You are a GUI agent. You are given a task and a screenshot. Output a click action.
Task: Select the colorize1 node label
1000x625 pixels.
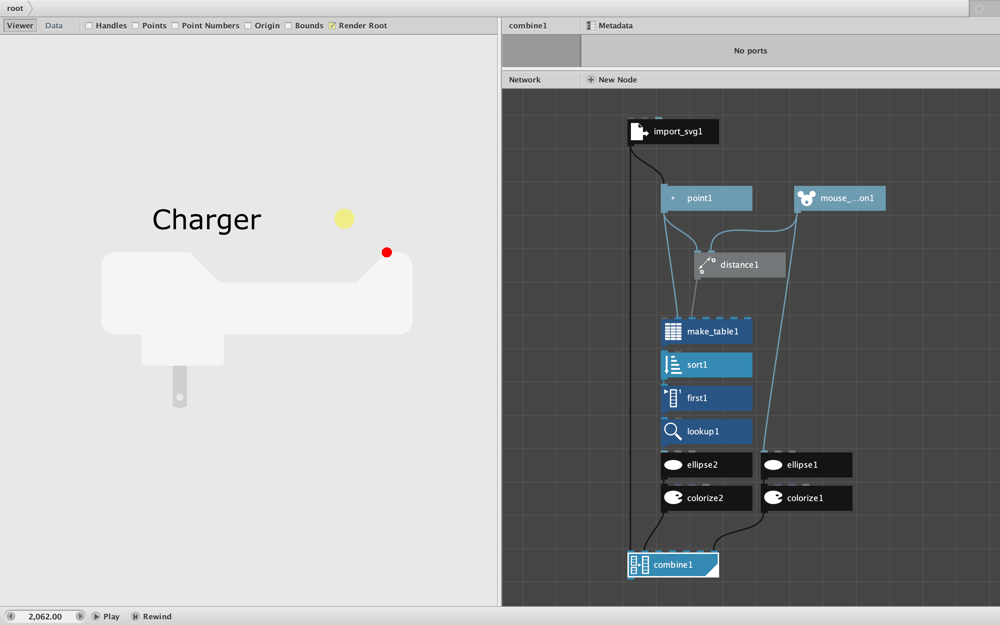(x=805, y=498)
